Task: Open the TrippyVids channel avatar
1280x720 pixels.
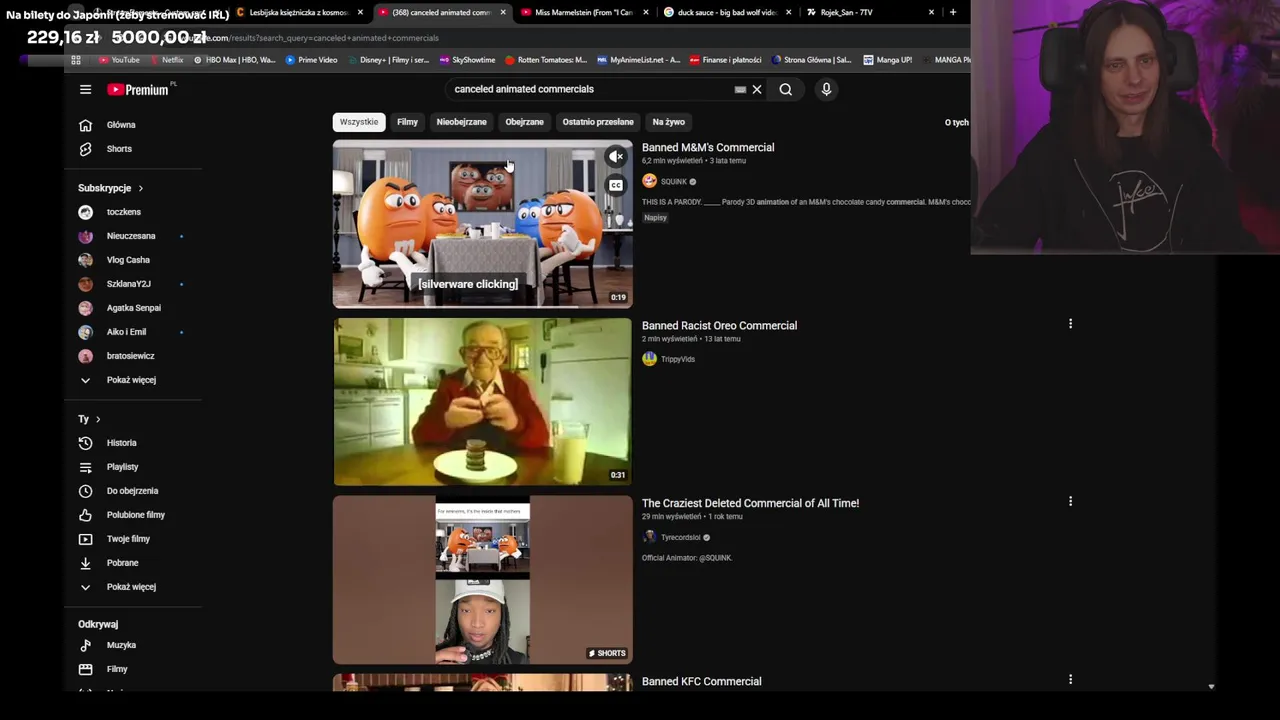Action: pyautogui.click(x=649, y=359)
